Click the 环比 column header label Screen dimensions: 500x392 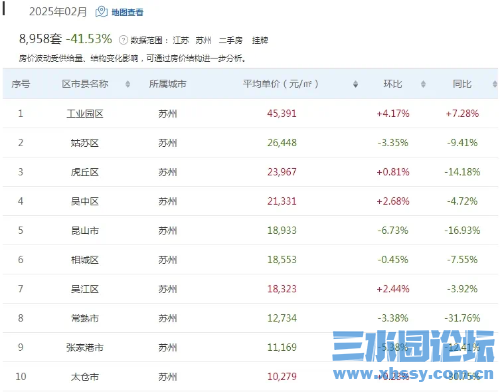point(393,84)
